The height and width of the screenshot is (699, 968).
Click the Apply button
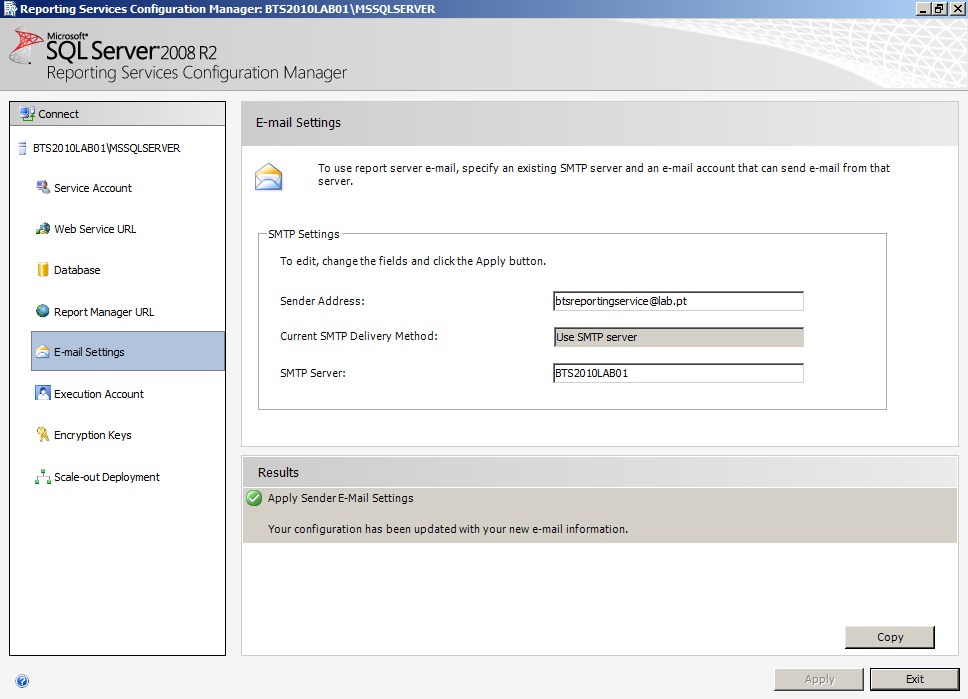tap(819, 679)
